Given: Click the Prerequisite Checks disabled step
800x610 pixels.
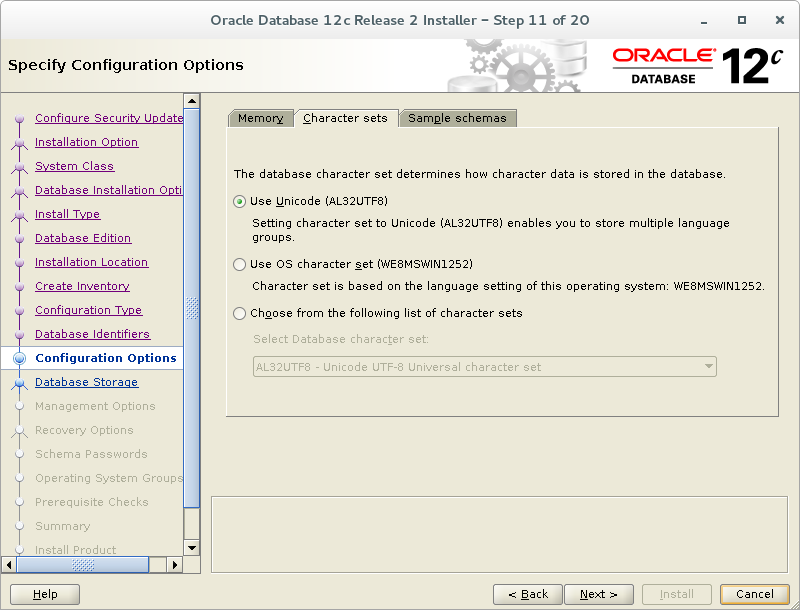Looking at the screenshot, I should click(92, 502).
